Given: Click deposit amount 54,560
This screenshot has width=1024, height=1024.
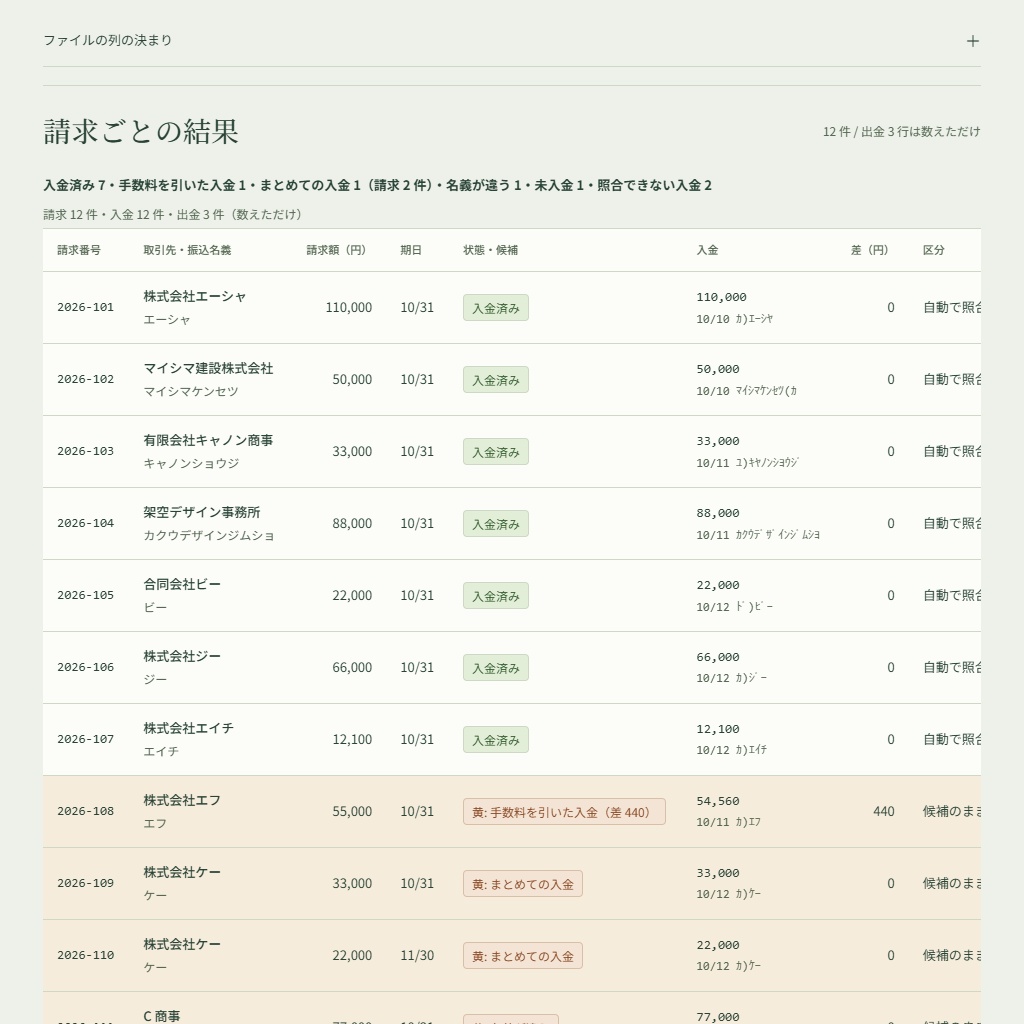Looking at the screenshot, I should pos(718,801).
